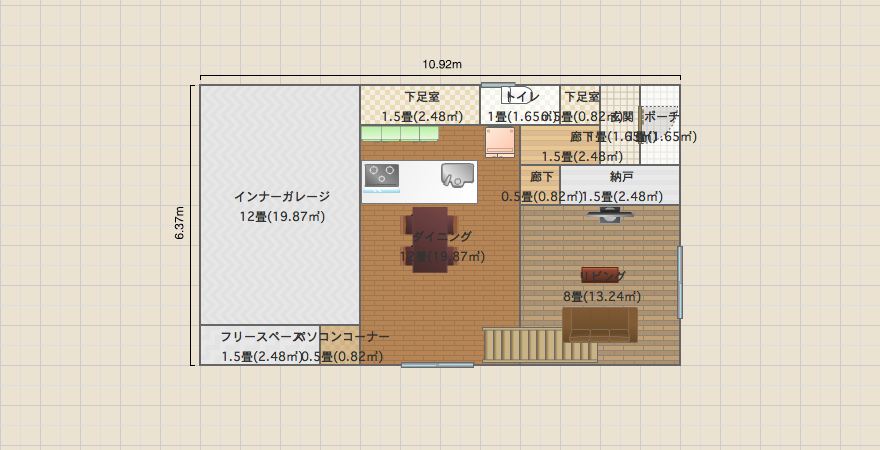Click the ポーチ porch area

(661, 135)
